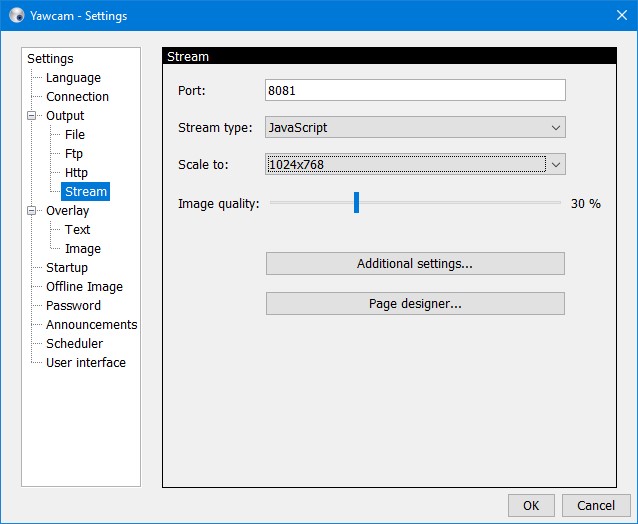Click the 30 % image quality value
The image size is (638, 524).
(x=586, y=203)
